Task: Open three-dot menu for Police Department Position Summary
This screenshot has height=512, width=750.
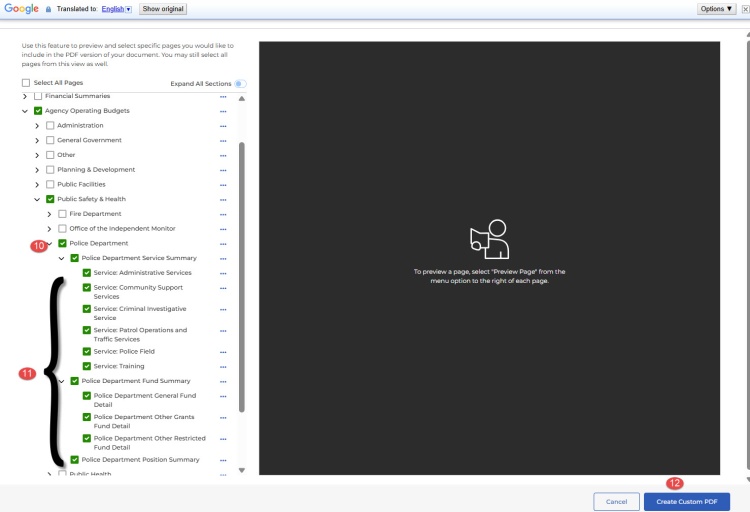Action: pos(223,460)
